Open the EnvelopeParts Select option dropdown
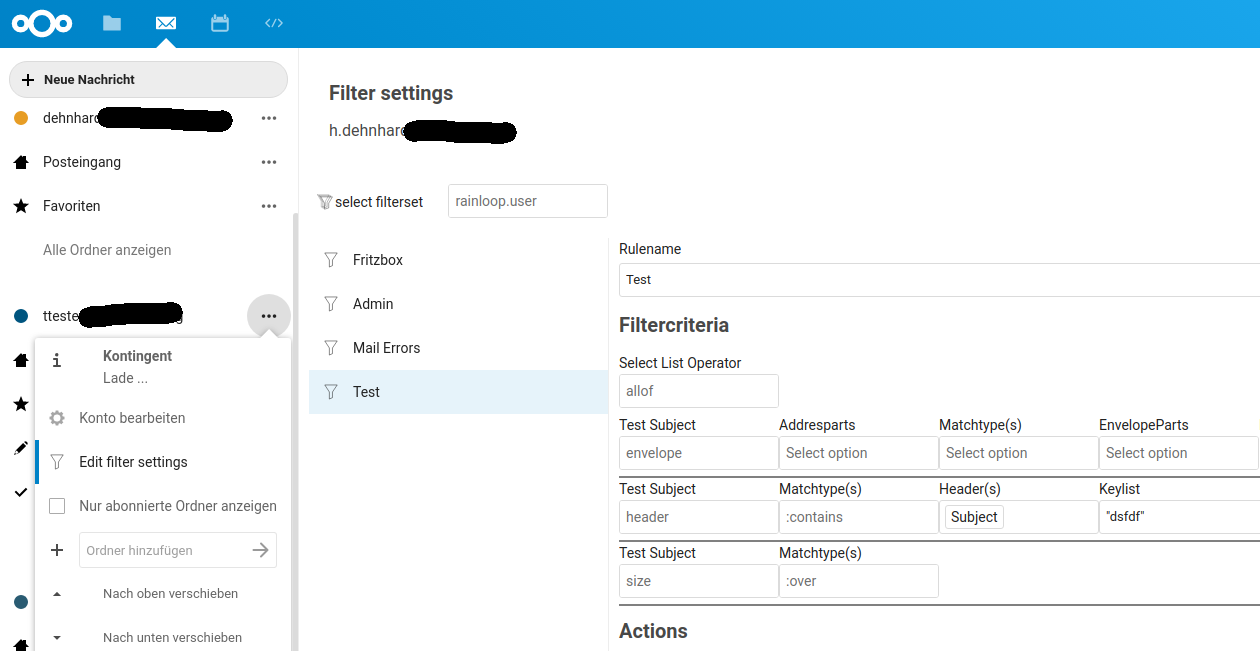 pyautogui.click(x=1179, y=453)
